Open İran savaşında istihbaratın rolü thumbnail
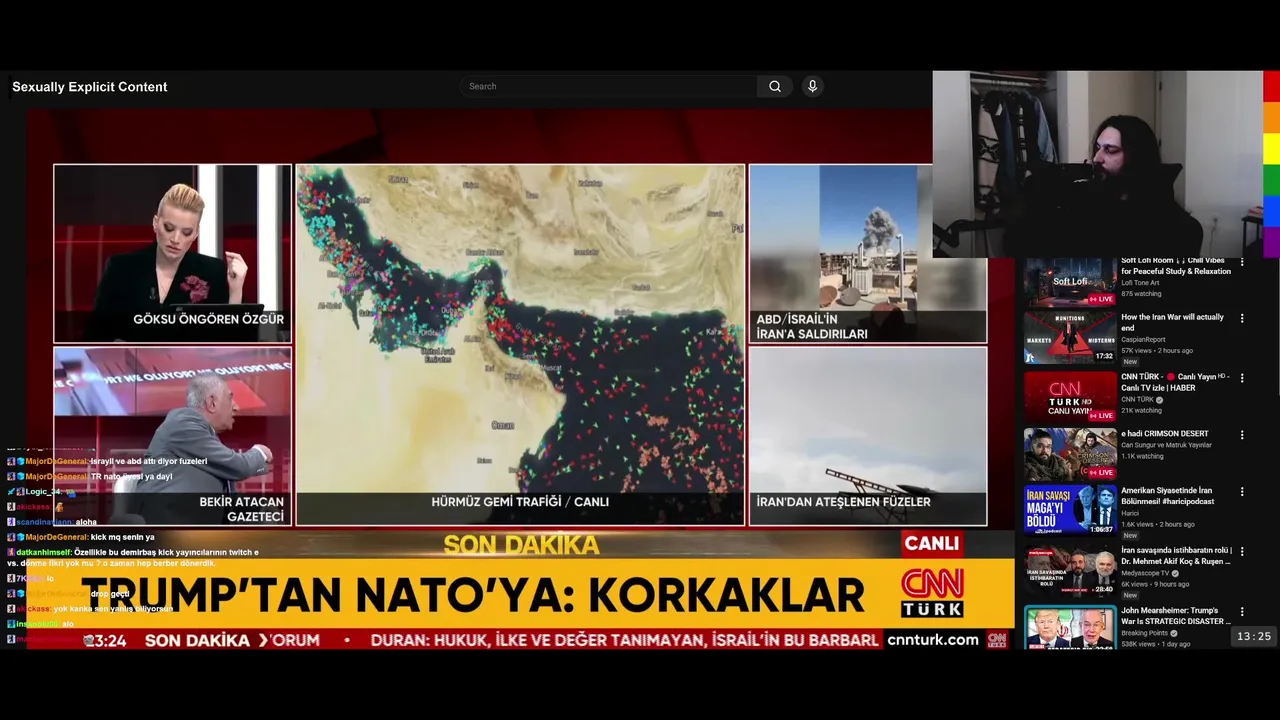The image size is (1280, 720). click(x=1070, y=570)
